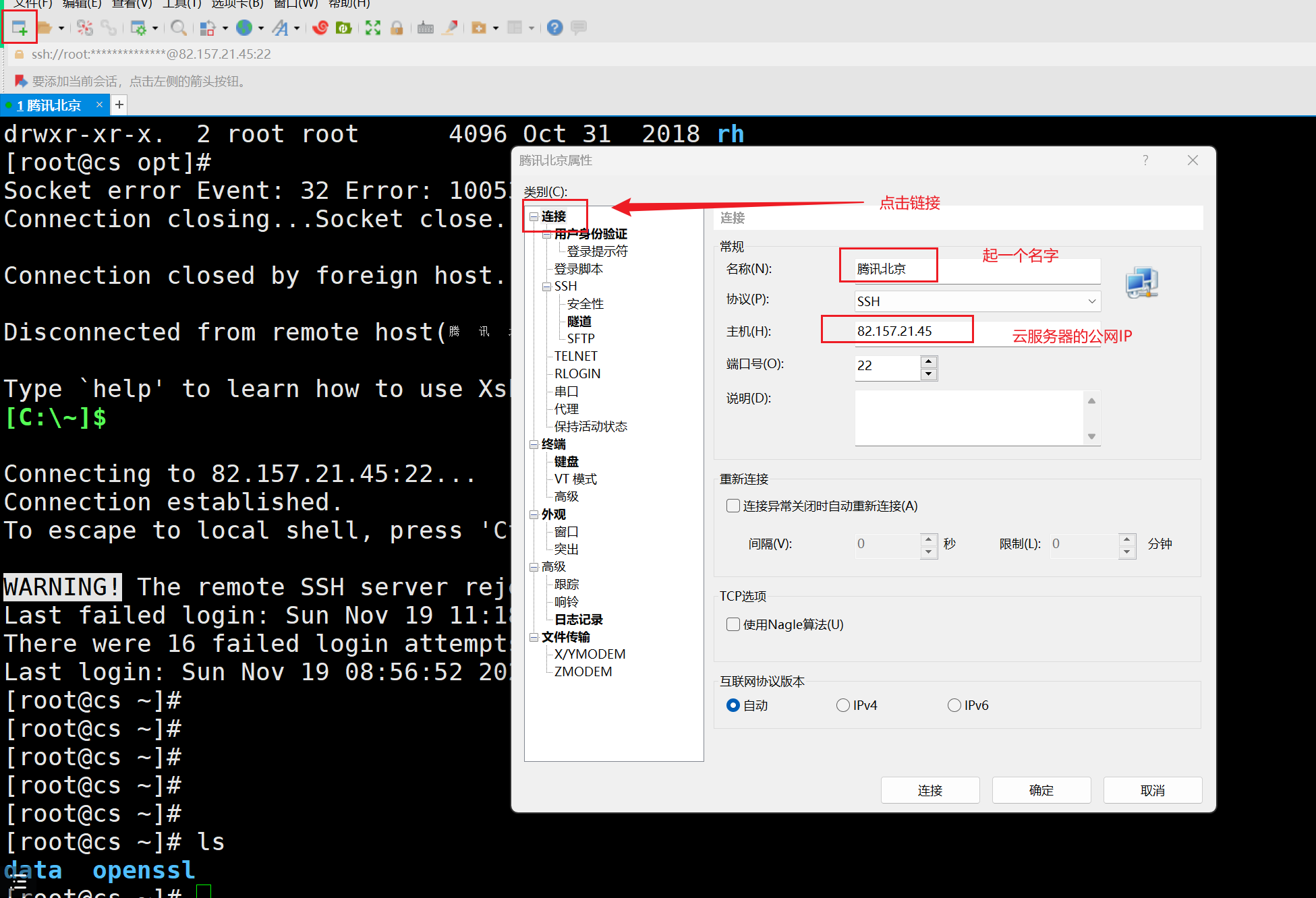The height and width of the screenshot is (898, 1316).
Task: Increase the port number with the up stepper
Action: [929, 361]
